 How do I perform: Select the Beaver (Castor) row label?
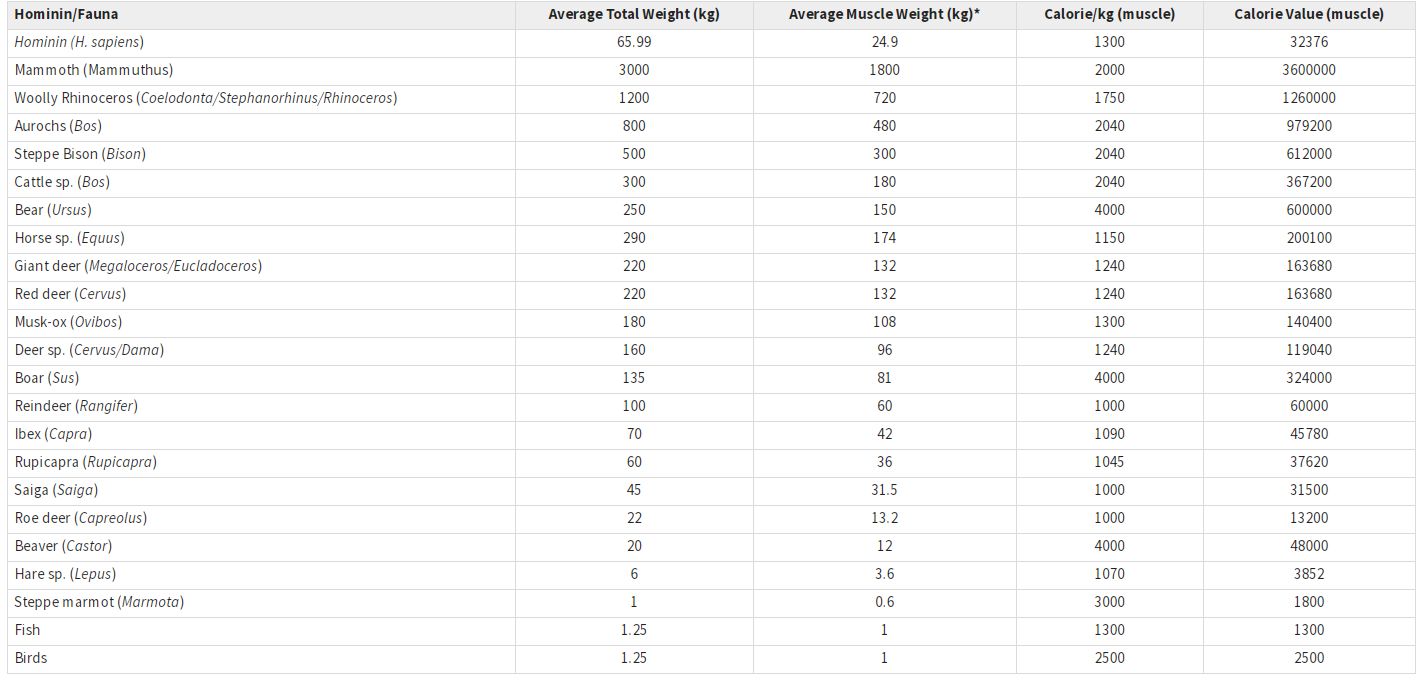(63, 546)
